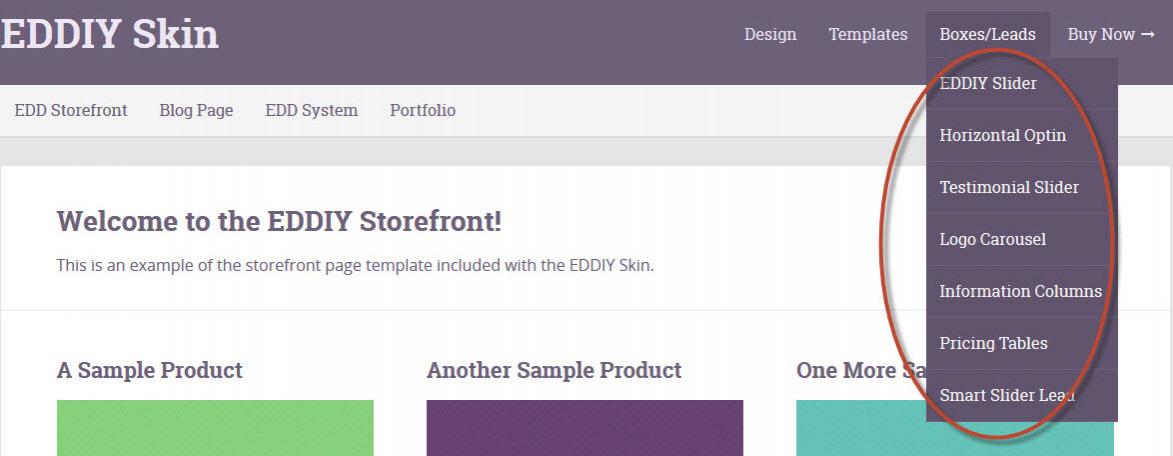Click the green product thumbnail
1173x456 pixels.
tap(215, 428)
